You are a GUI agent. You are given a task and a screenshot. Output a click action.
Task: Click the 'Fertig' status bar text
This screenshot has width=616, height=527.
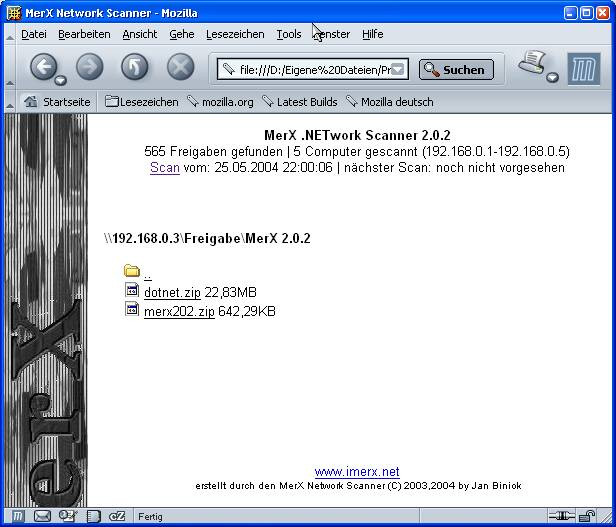point(150,516)
